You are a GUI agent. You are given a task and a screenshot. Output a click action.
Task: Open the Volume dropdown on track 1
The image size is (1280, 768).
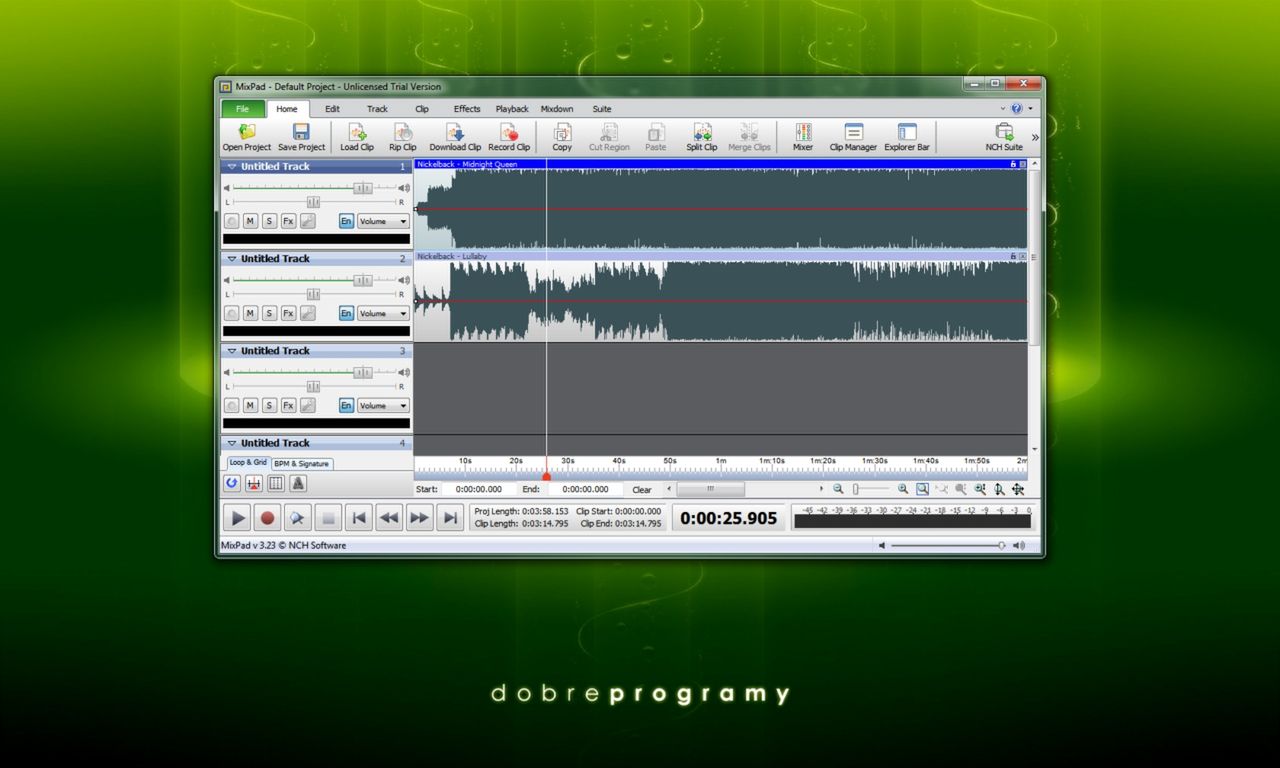pos(384,221)
